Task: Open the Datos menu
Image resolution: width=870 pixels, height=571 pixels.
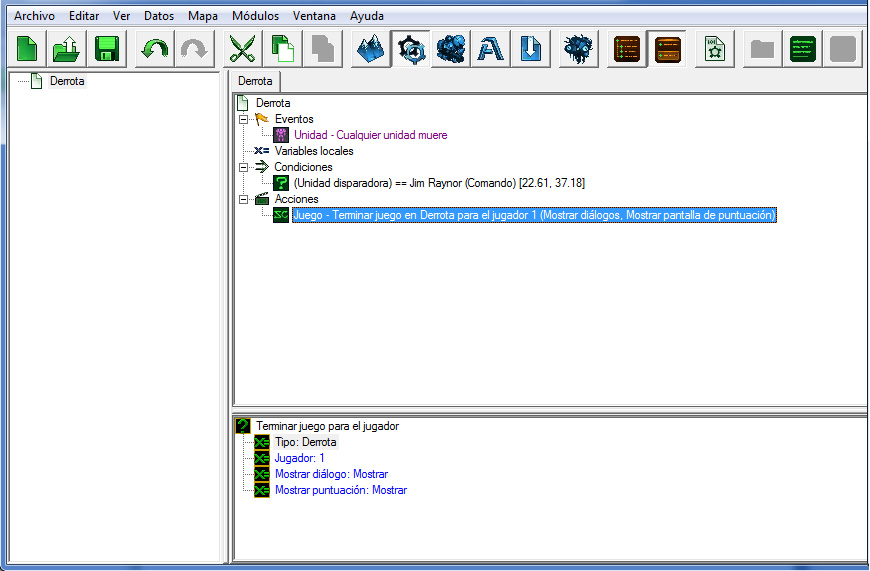Action: (x=159, y=16)
